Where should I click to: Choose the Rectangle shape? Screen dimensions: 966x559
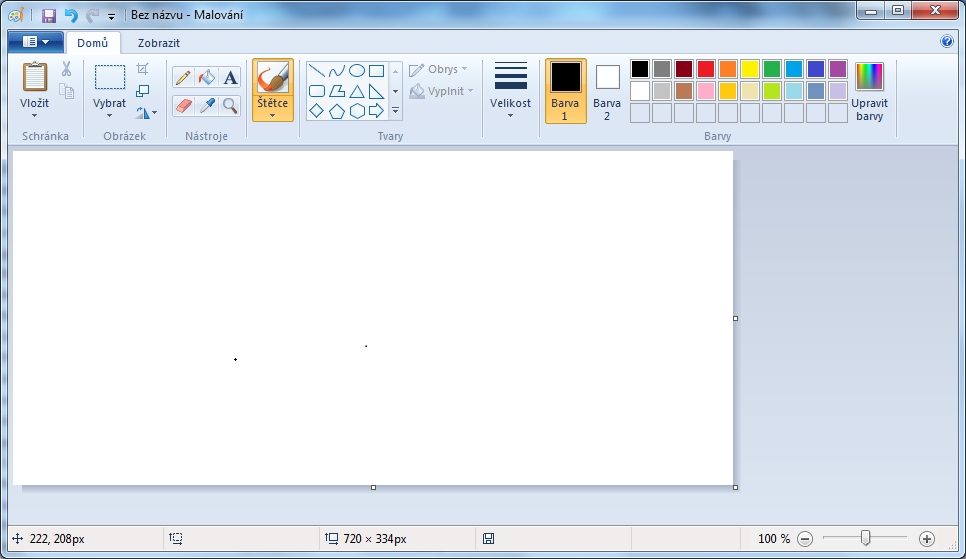(x=376, y=71)
